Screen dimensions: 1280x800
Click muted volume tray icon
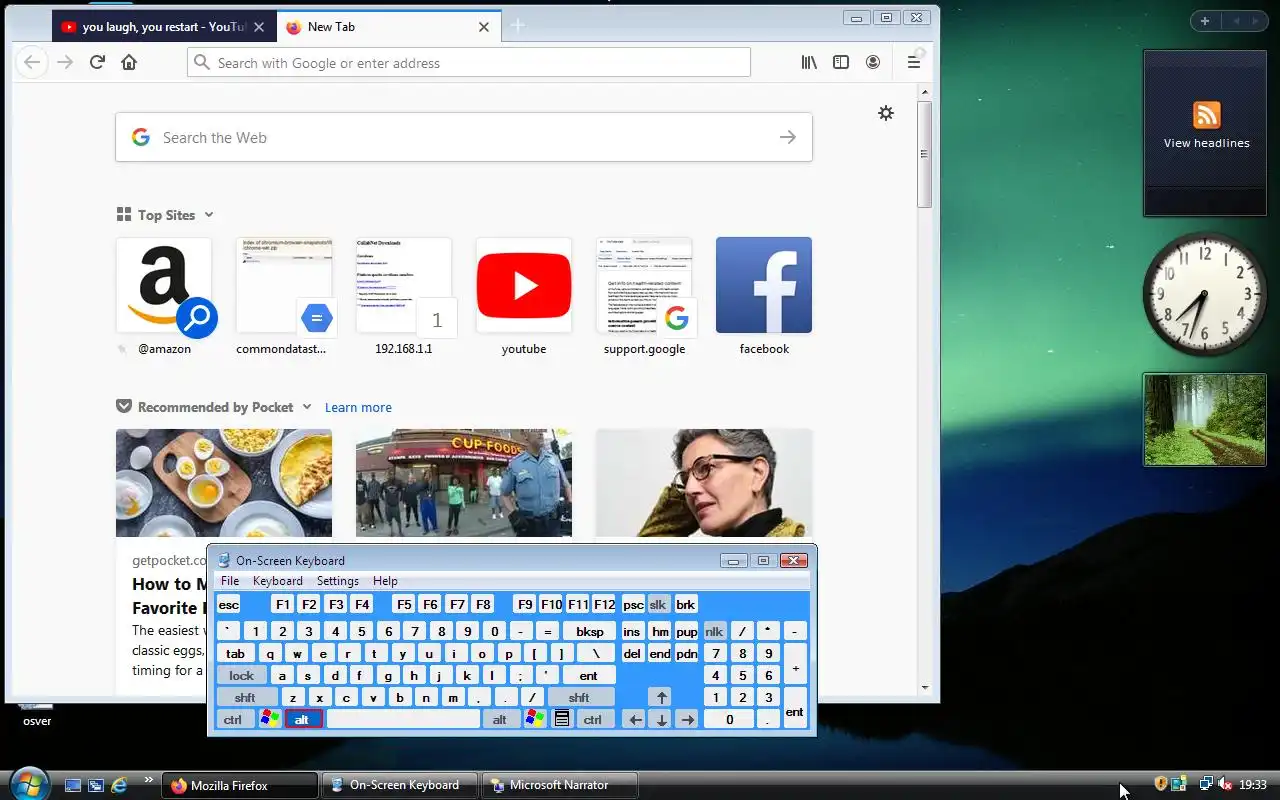pos(1226,785)
